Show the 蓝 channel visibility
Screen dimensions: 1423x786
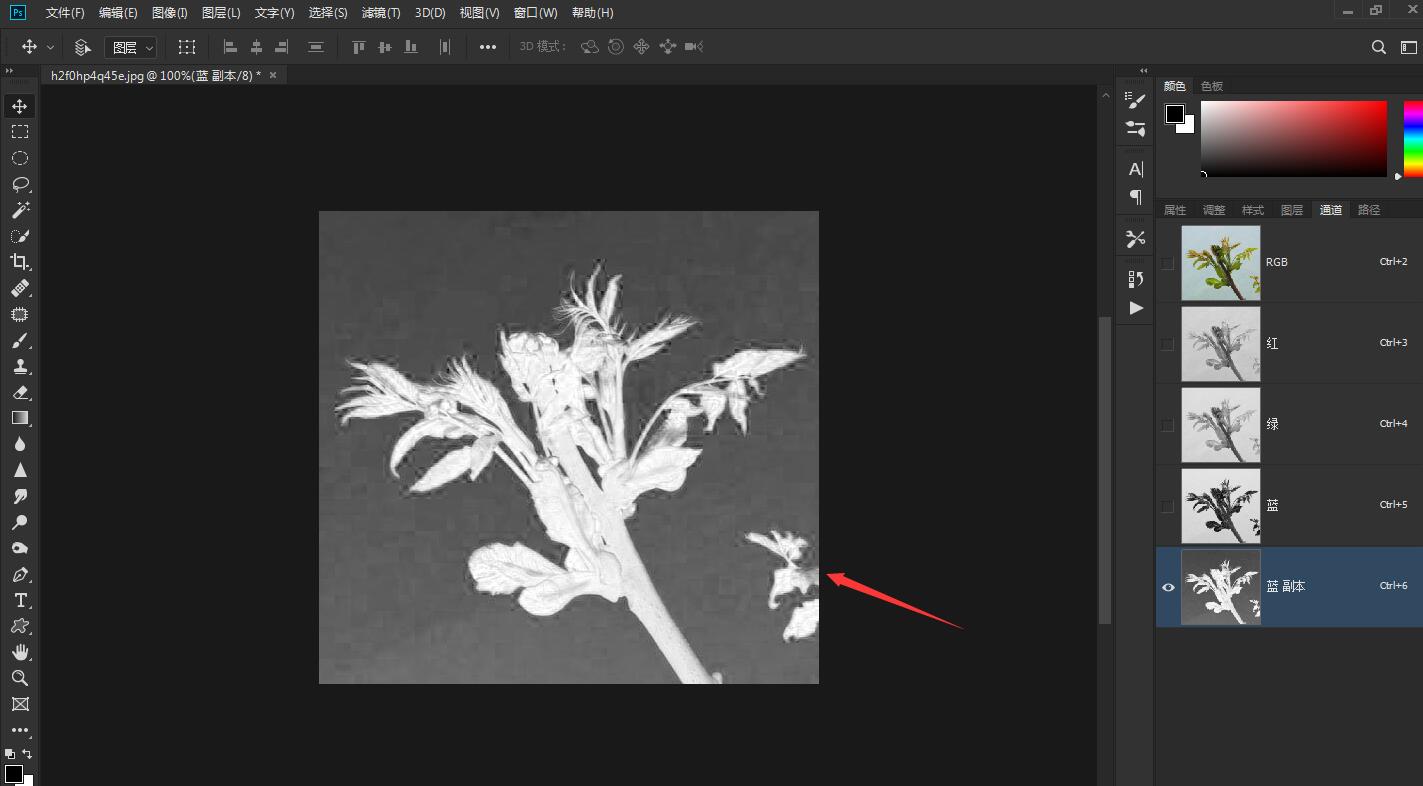[1168, 506]
